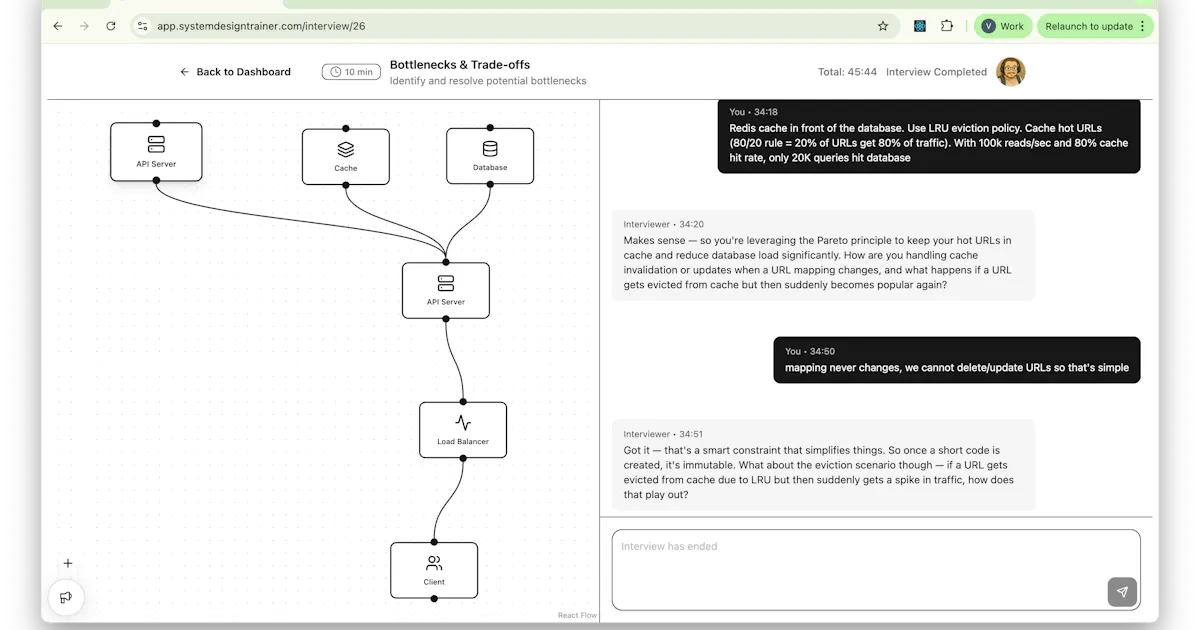1200x630 pixels.
Task: Click the Load Balancer top connection handle
Action: [463, 402]
